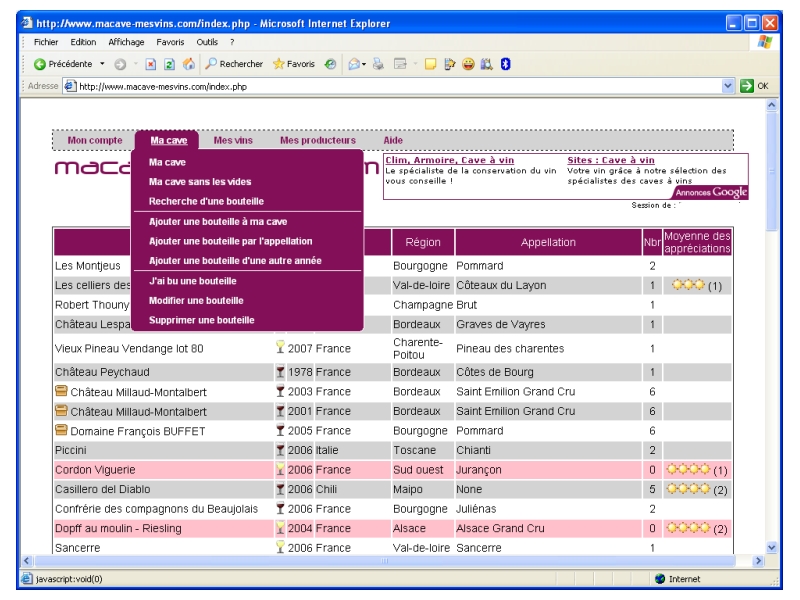Image resolution: width=800 pixels, height=600 pixels.
Task: Click the glass icon for Vieux Pineau Vendange
Action: (280, 347)
